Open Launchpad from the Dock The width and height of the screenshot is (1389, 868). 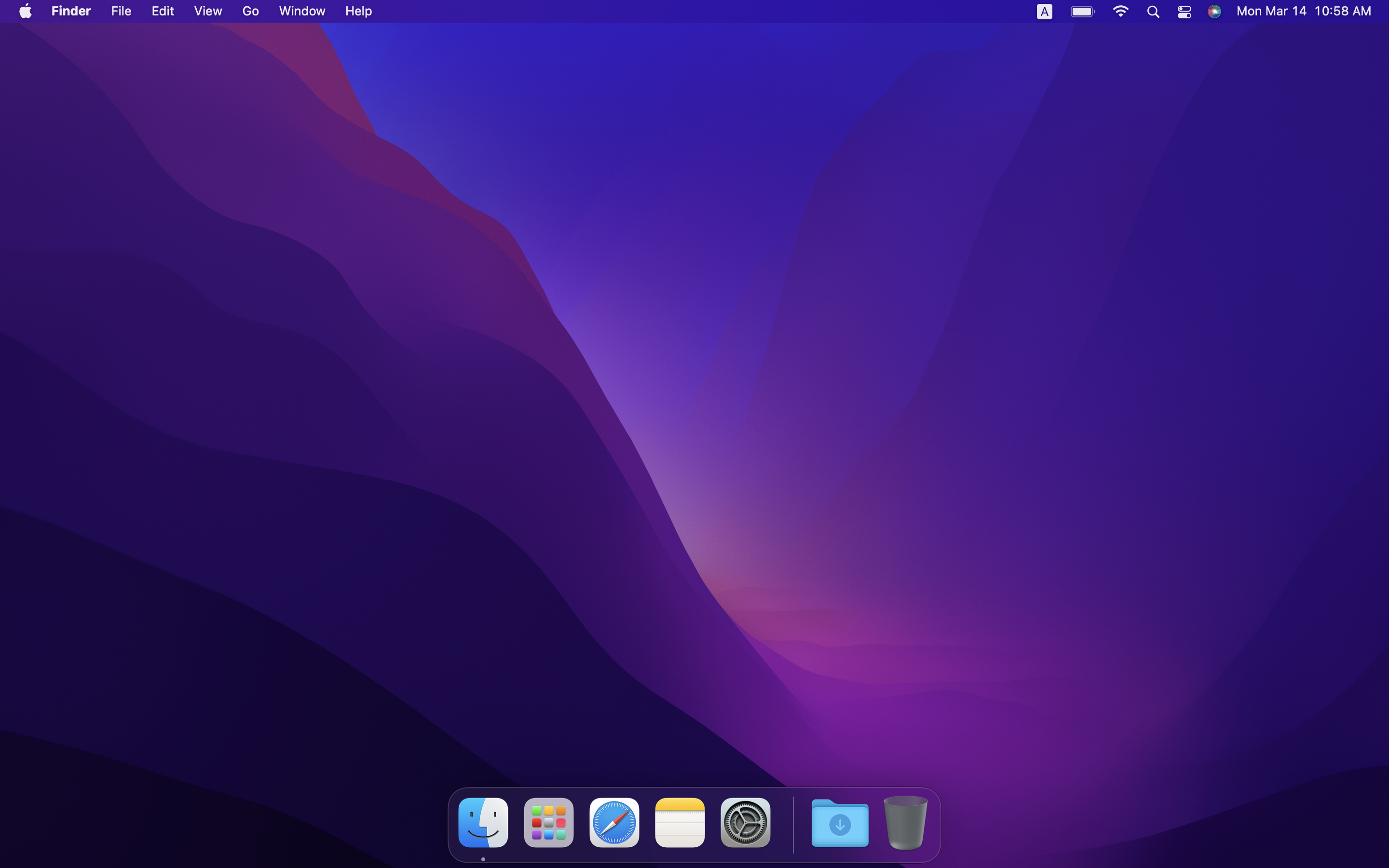(548, 822)
